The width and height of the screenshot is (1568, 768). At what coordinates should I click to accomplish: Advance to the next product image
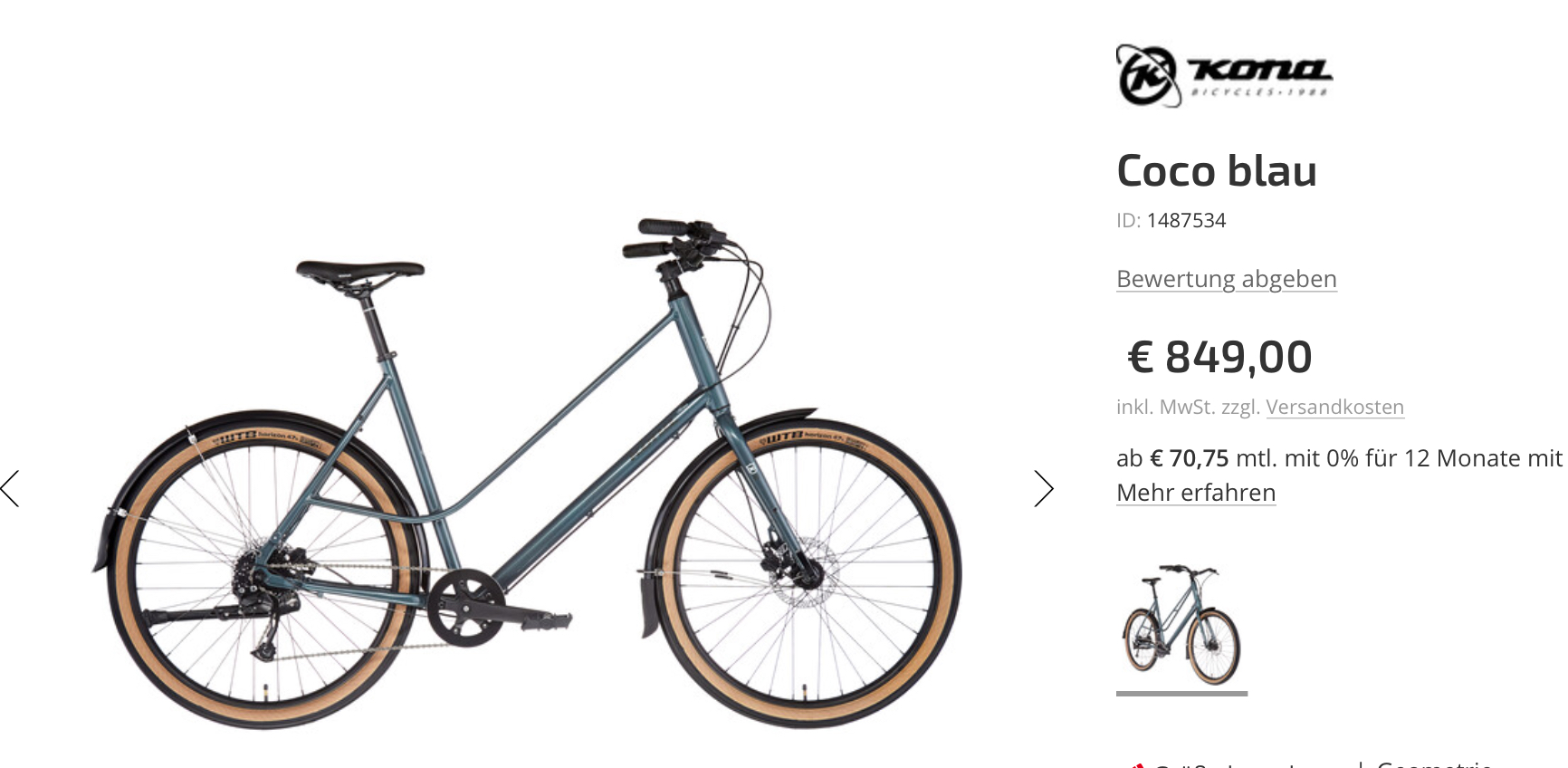pyautogui.click(x=1044, y=489)
